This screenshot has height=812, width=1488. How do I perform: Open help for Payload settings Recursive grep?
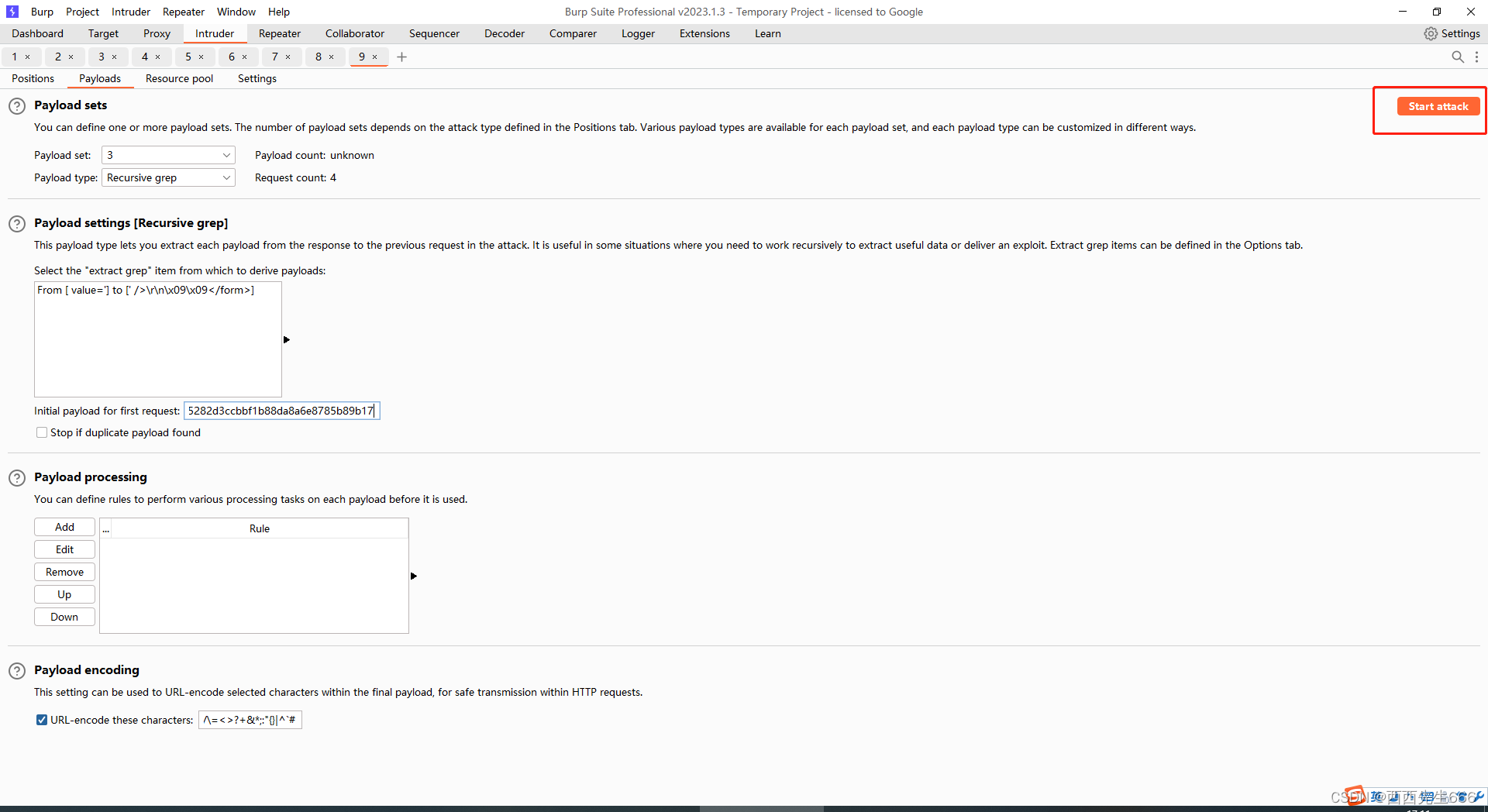(17, 224)
